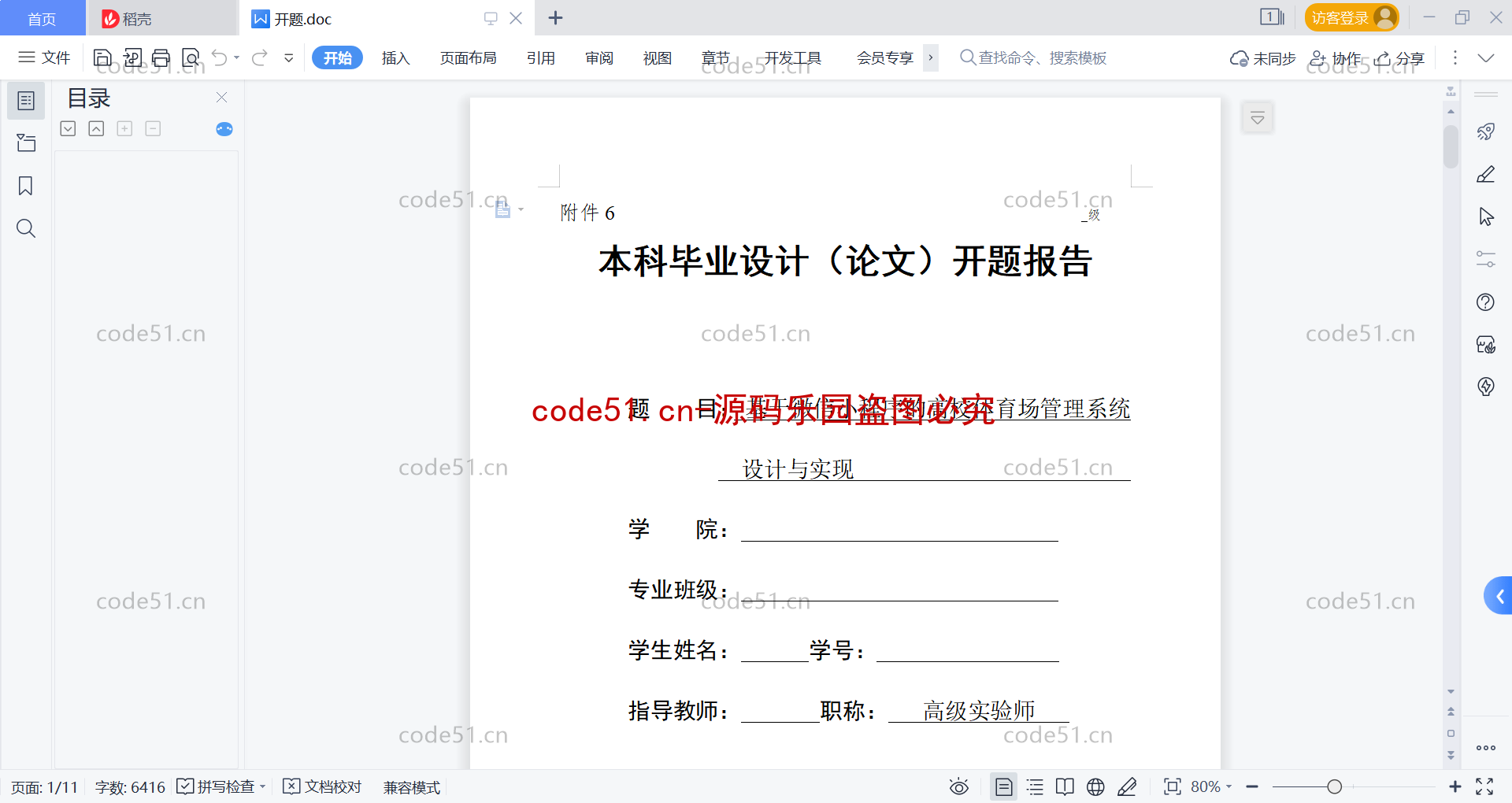1512x803 pixels.
Task: Switch to the 页面布局 tab
Action: tap(468, 57)
